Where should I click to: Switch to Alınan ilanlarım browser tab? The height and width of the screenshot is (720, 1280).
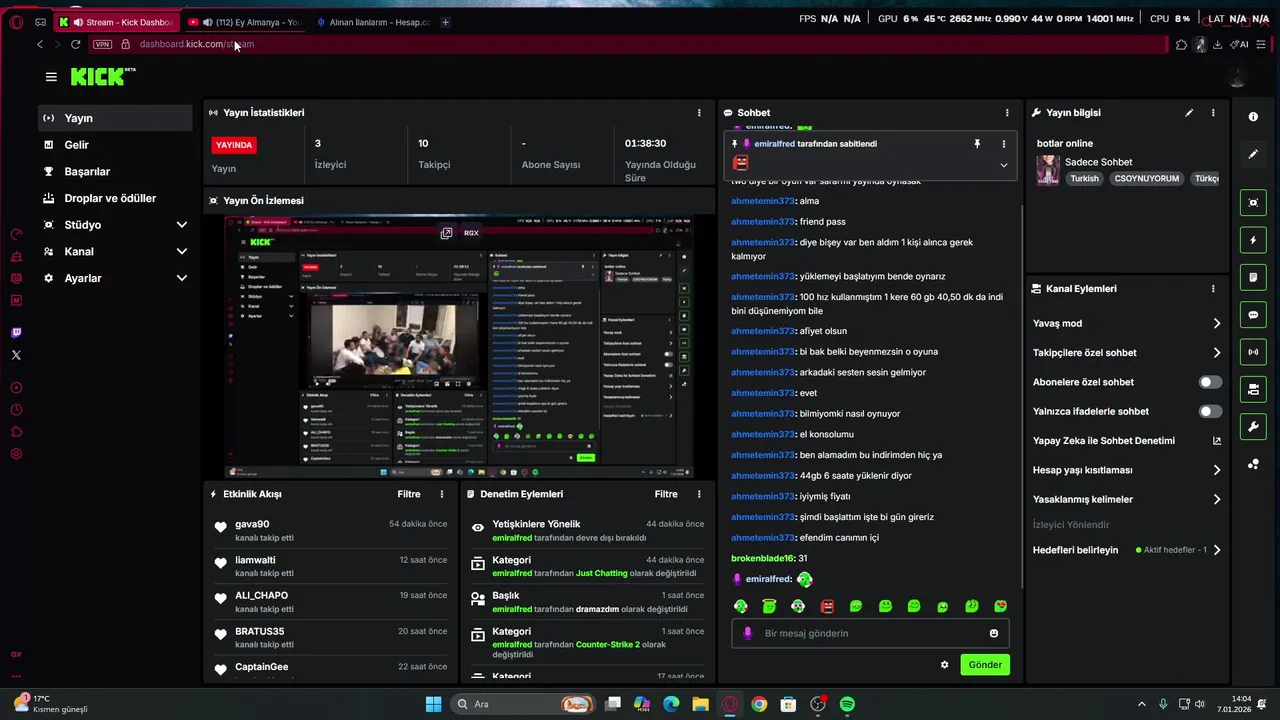(373, 22)
